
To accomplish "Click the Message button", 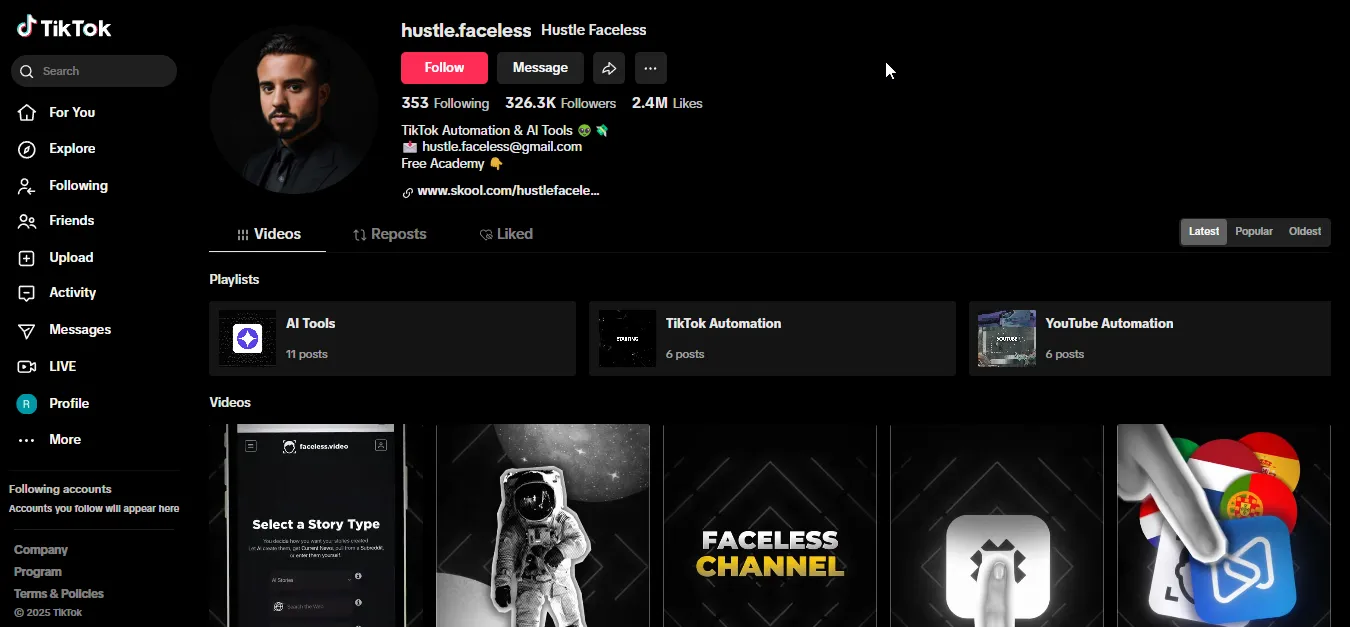I will (540, 68).
